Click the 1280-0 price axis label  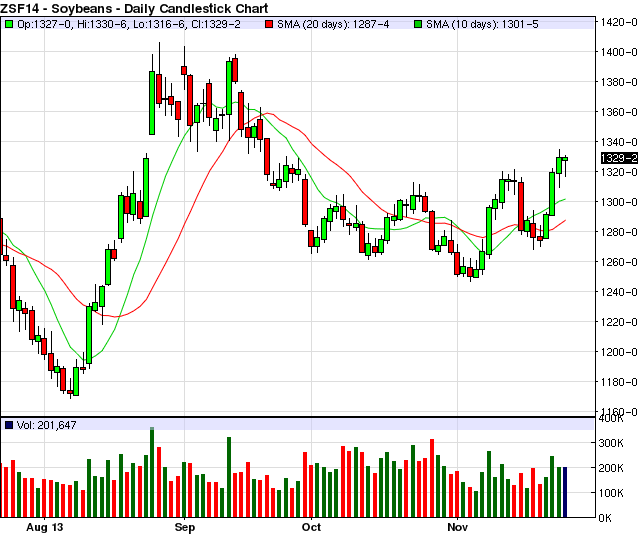[x=619, y=232]
